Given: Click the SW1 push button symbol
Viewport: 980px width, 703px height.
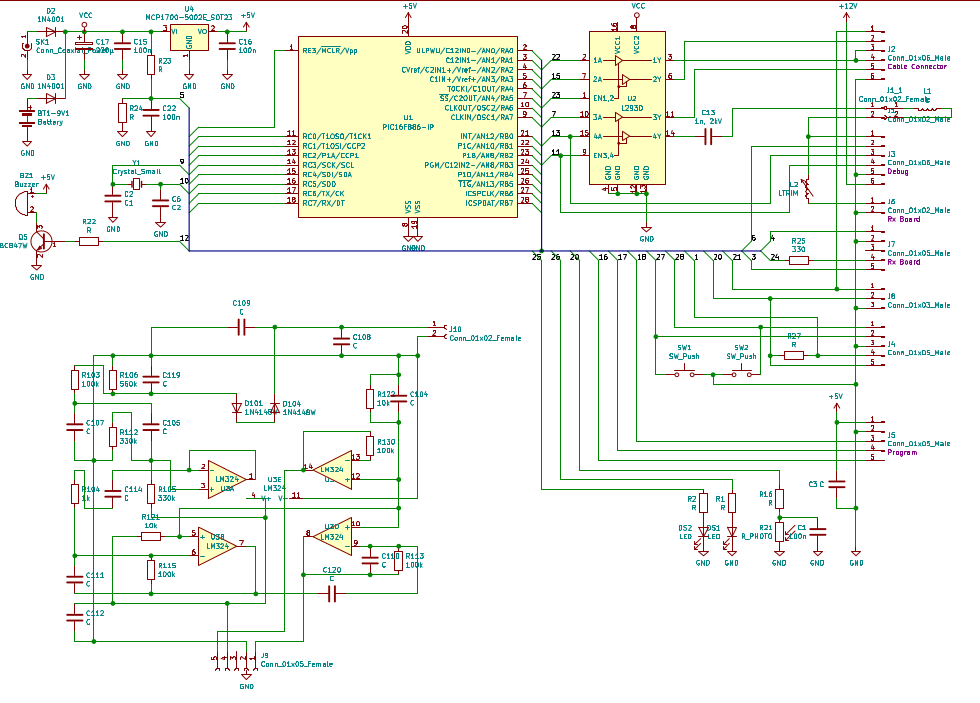Looking at the screenshot, I should 684,374.
